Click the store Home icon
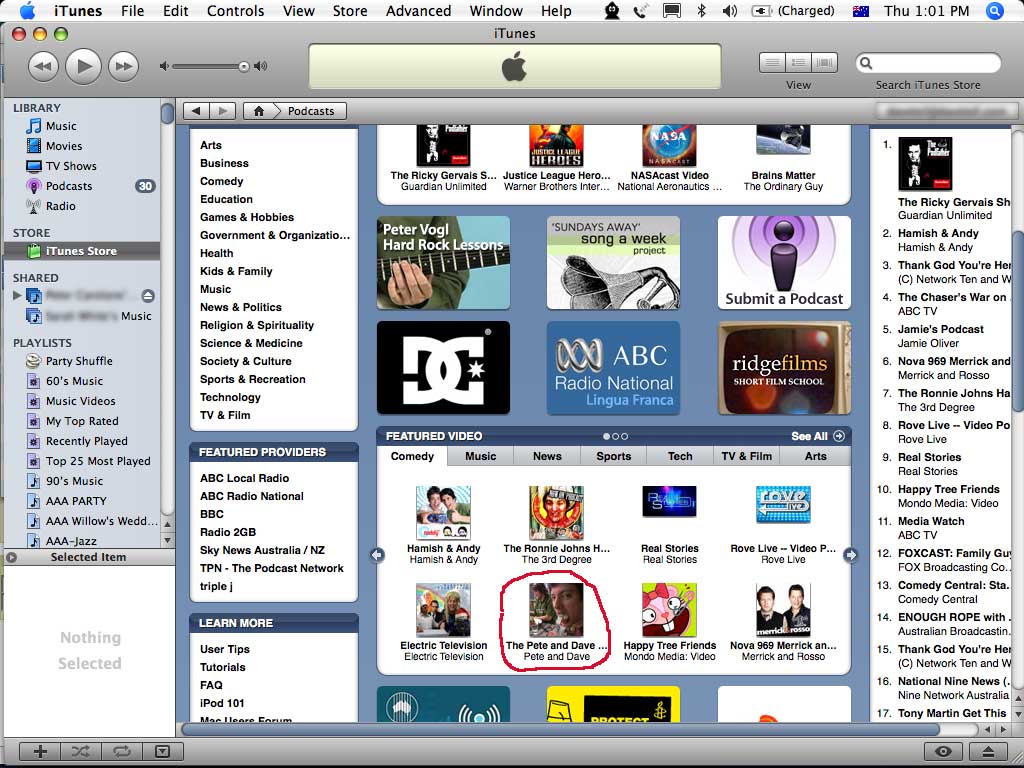Screen dimensions: 1024x768 pyautogui.click(x=259, y=111)
